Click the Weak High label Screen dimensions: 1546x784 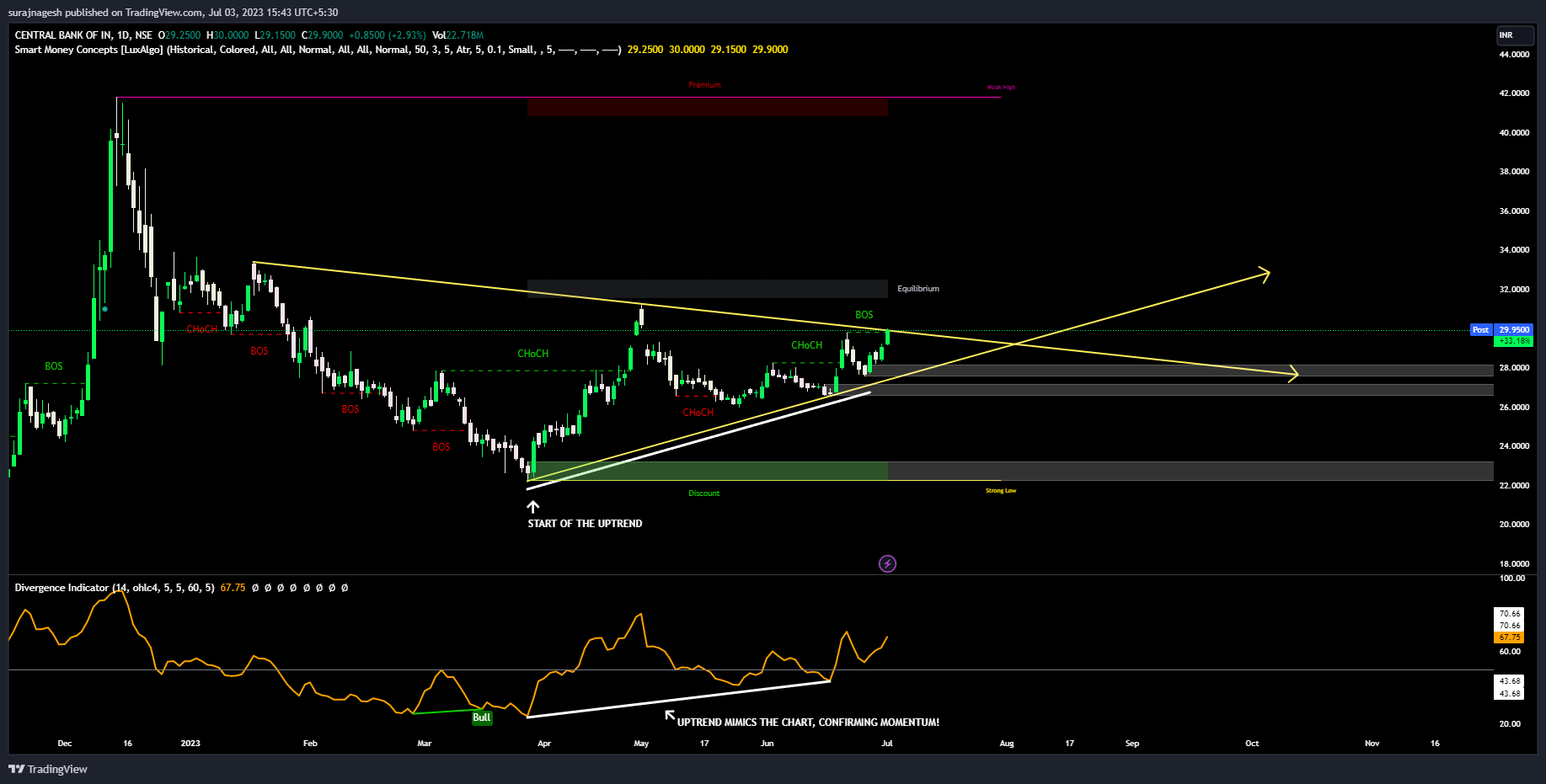point(1001,88)
